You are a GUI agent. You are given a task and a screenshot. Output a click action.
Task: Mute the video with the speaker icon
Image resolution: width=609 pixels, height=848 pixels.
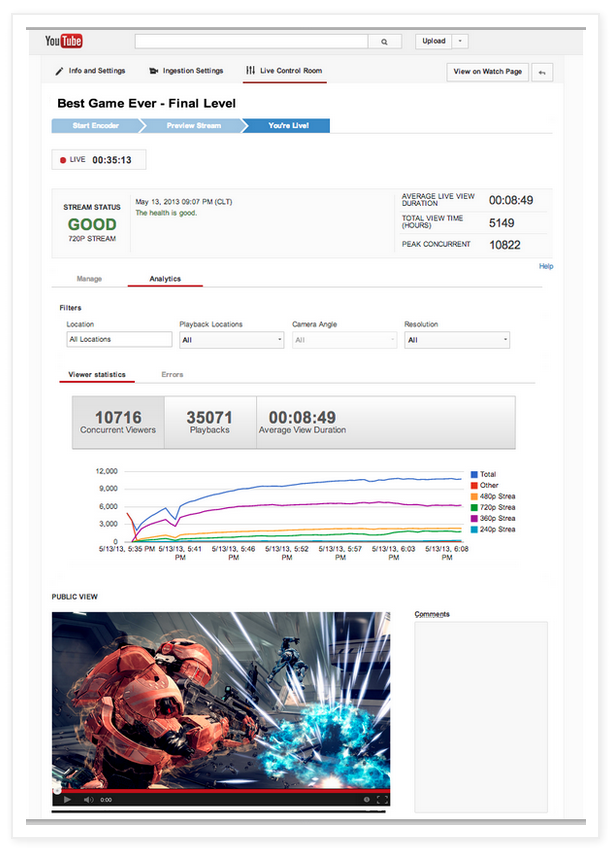pos(89,799)
